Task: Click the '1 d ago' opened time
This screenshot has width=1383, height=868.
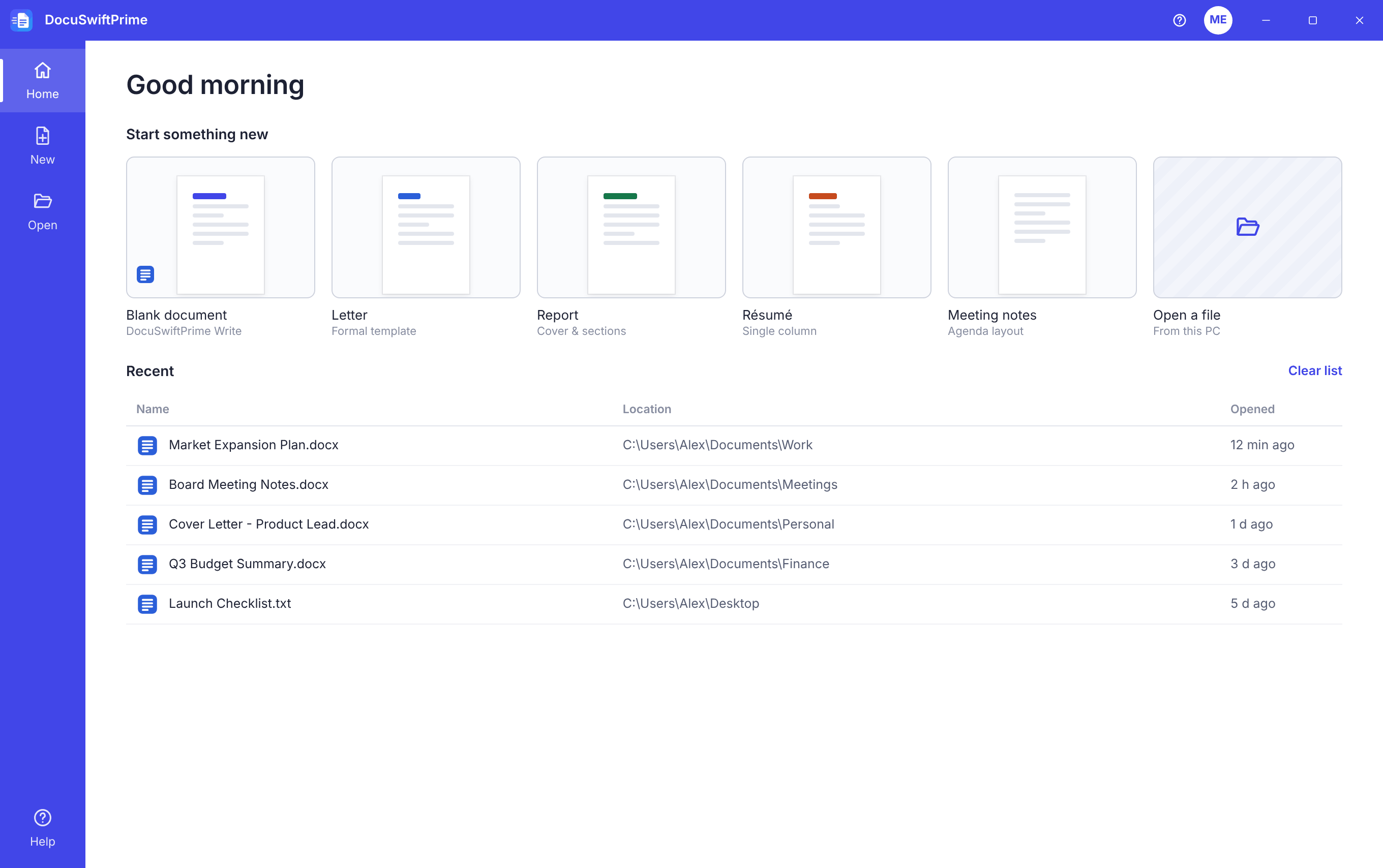Action: pos(1251,524)
